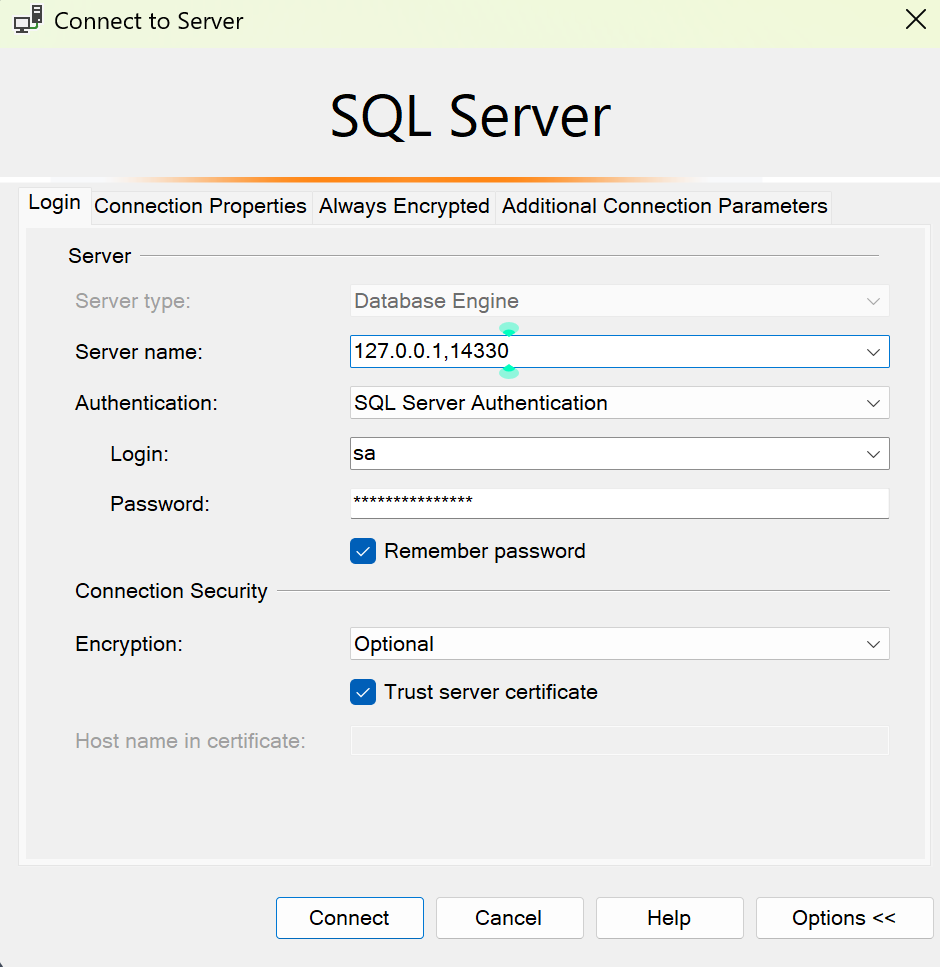Open the Connection Properties tab
Screen dimensions: 940x967
coord(200,206)
